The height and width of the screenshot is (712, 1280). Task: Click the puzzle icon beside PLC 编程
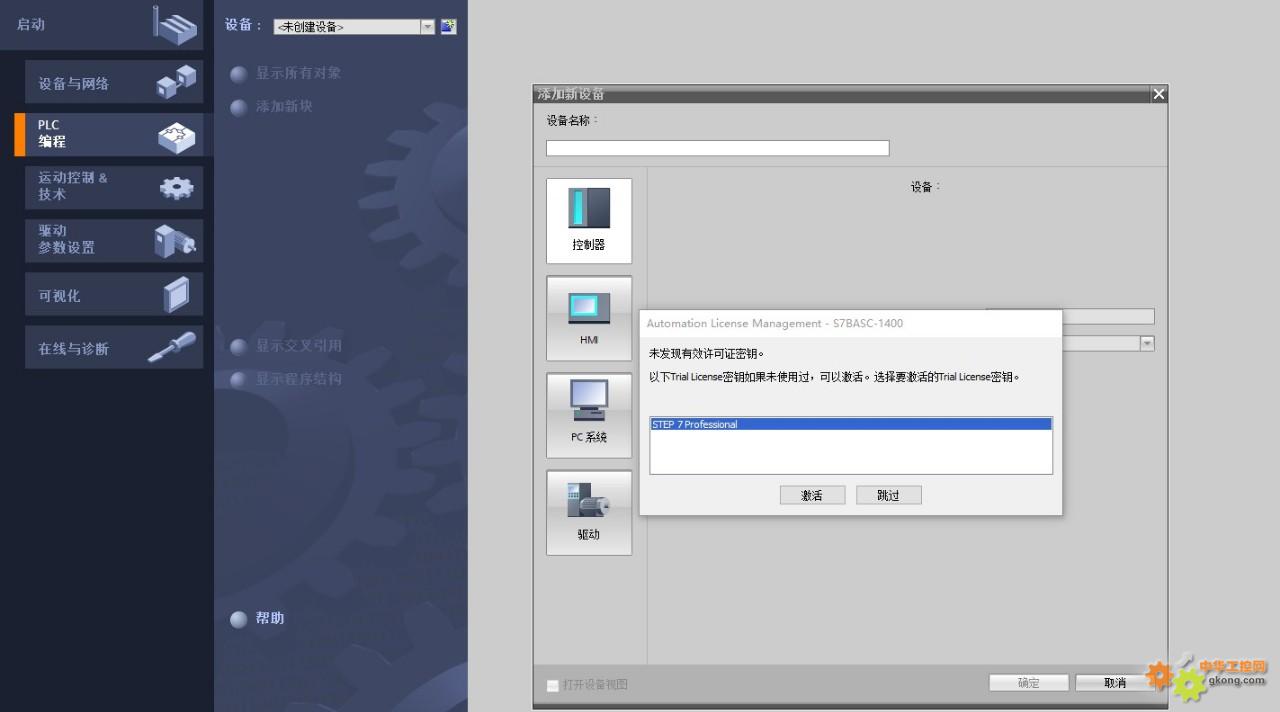[177, 137]
